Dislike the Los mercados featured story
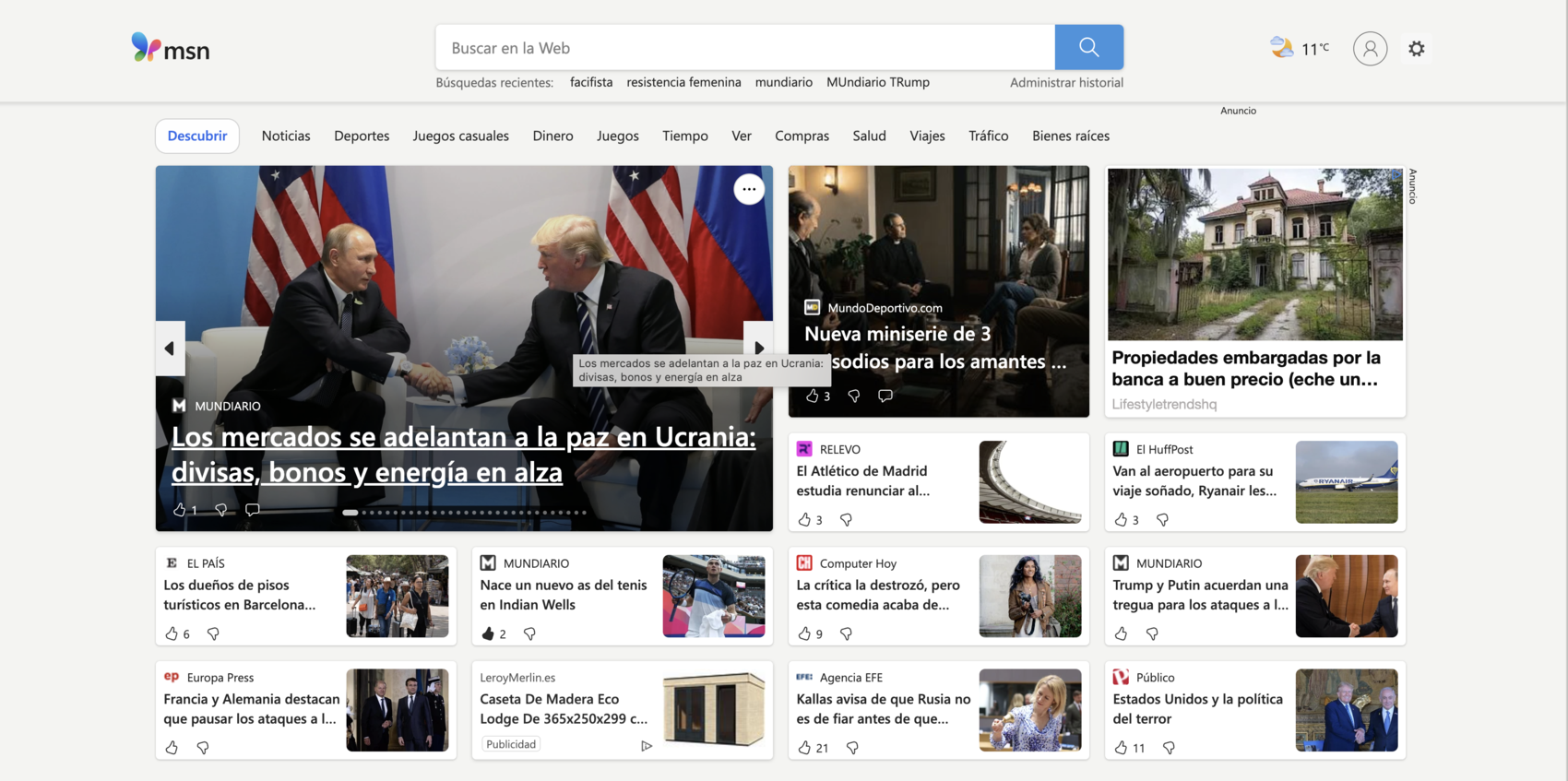This screenshot has width=1568, height=781. [x=220, y=509]
